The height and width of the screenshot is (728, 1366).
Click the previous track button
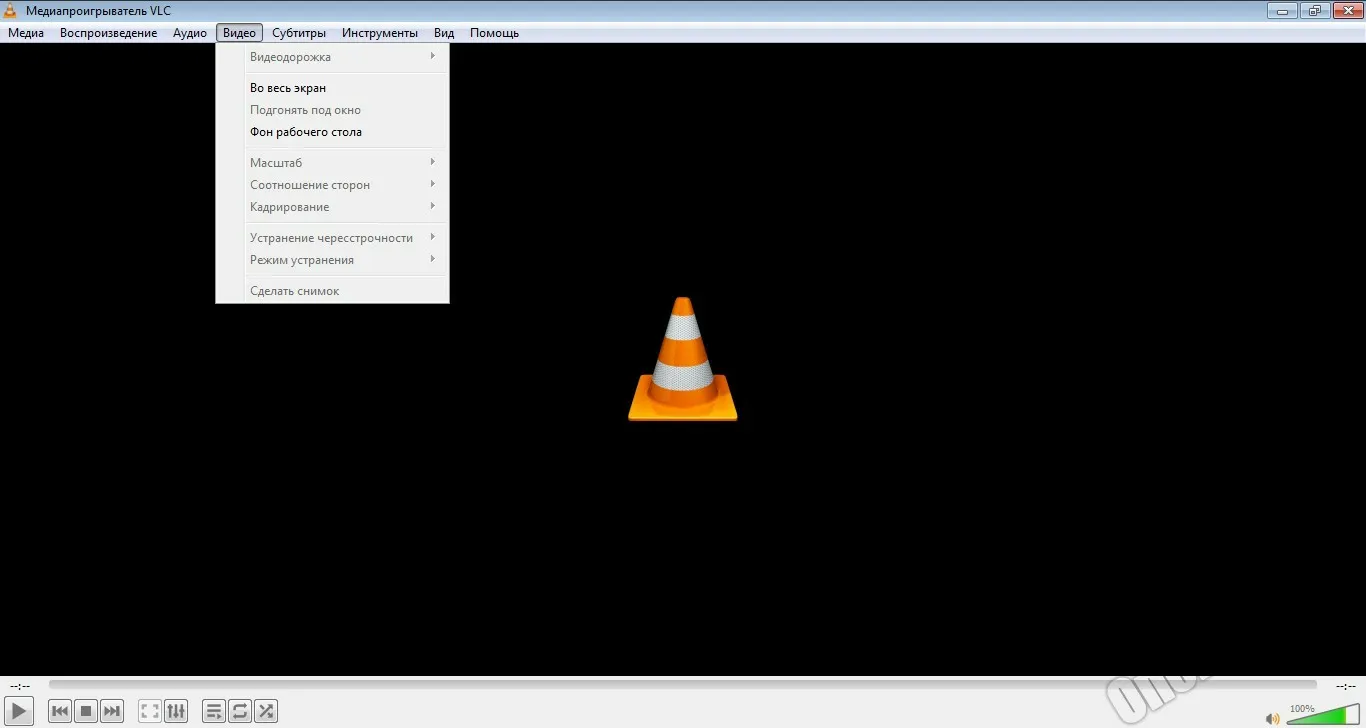click(x=60, y=711)
